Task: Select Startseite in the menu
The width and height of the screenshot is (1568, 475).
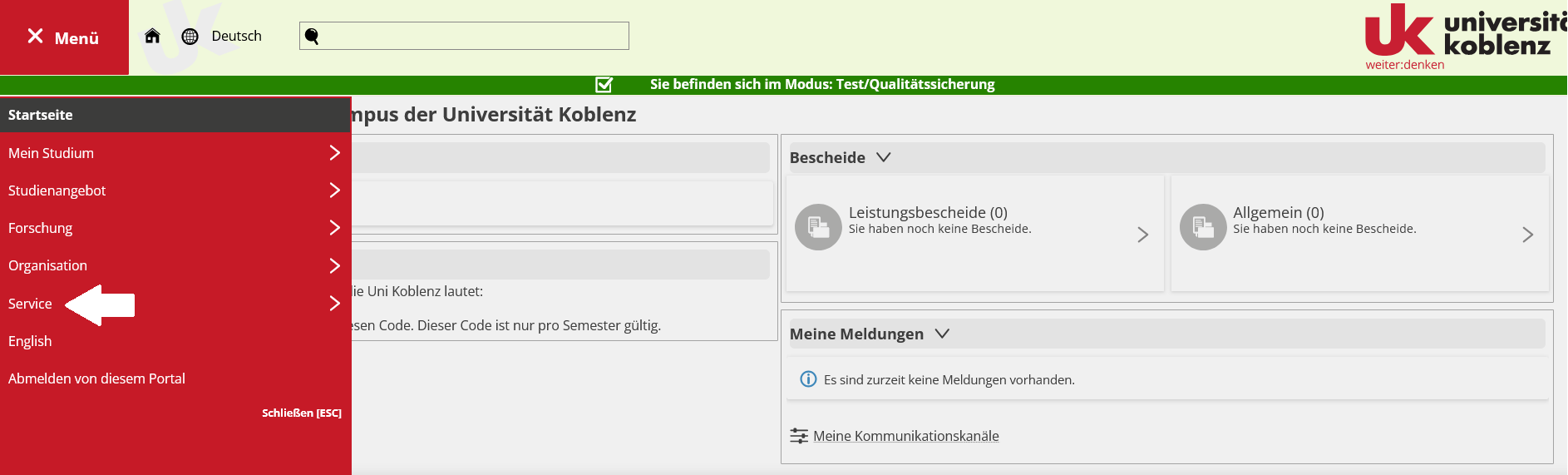Action: (175, 115)
